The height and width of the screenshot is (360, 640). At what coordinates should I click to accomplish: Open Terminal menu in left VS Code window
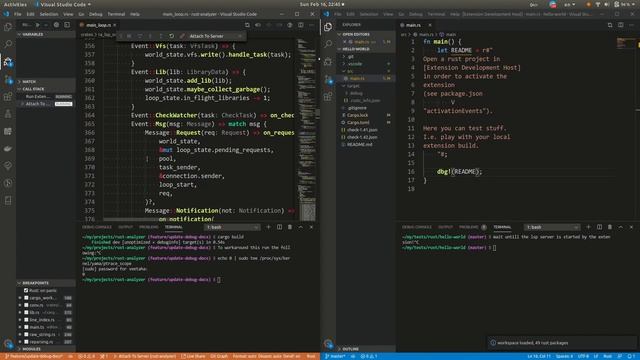116,14
